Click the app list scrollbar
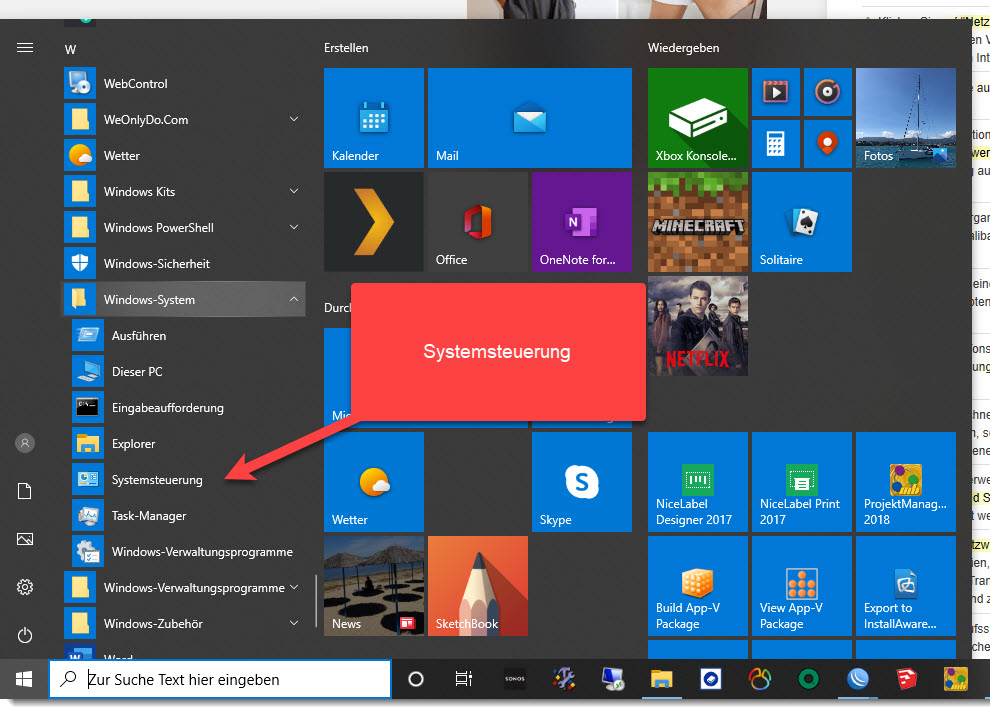This screenshot has height=713, width=990. coord(316,598)
